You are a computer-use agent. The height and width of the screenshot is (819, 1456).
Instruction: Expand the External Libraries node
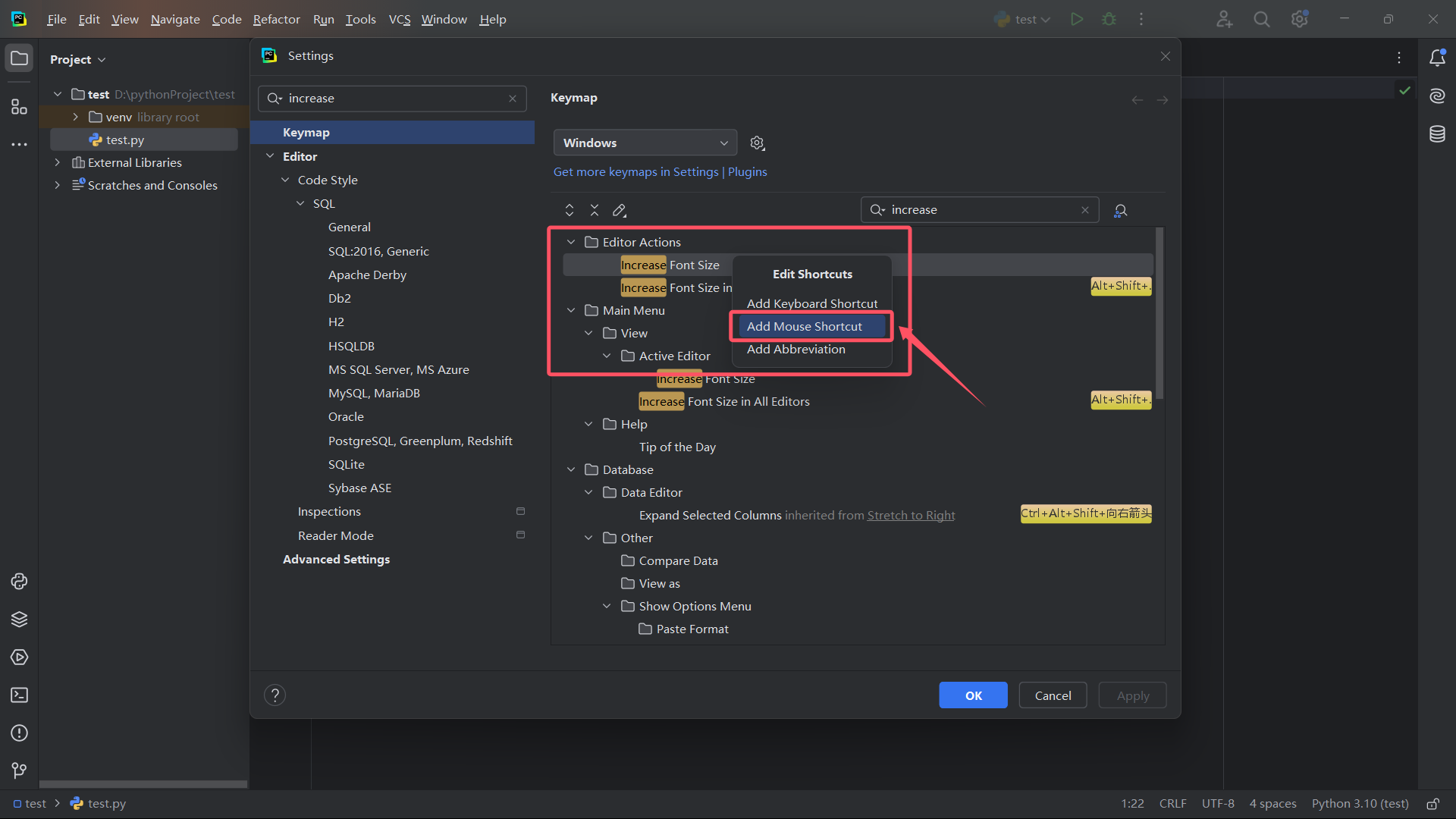(x=57, y=162)
